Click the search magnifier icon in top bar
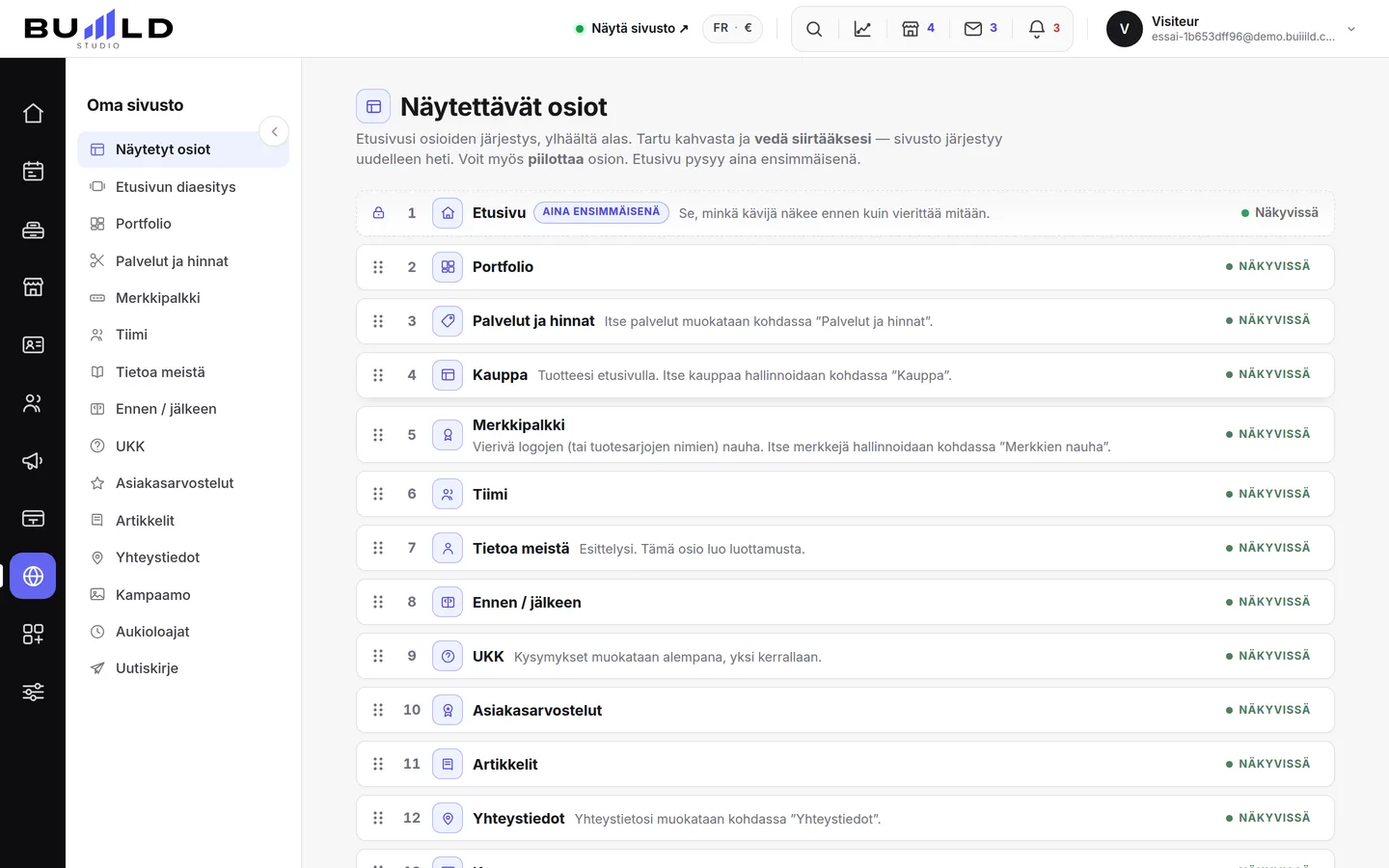Image resolution: width=1389 pixels, height=868 pixels. (x=814, y=29)
